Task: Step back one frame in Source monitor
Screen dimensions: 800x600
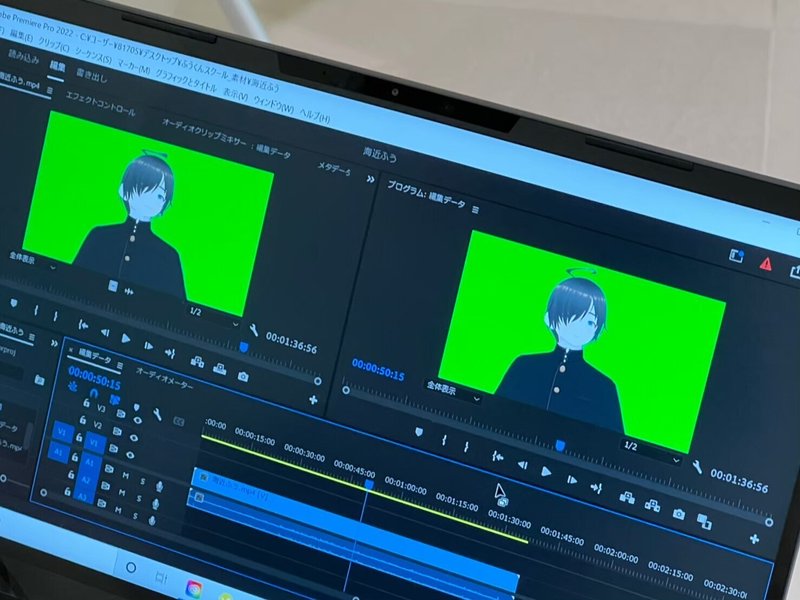Action: 105,333
